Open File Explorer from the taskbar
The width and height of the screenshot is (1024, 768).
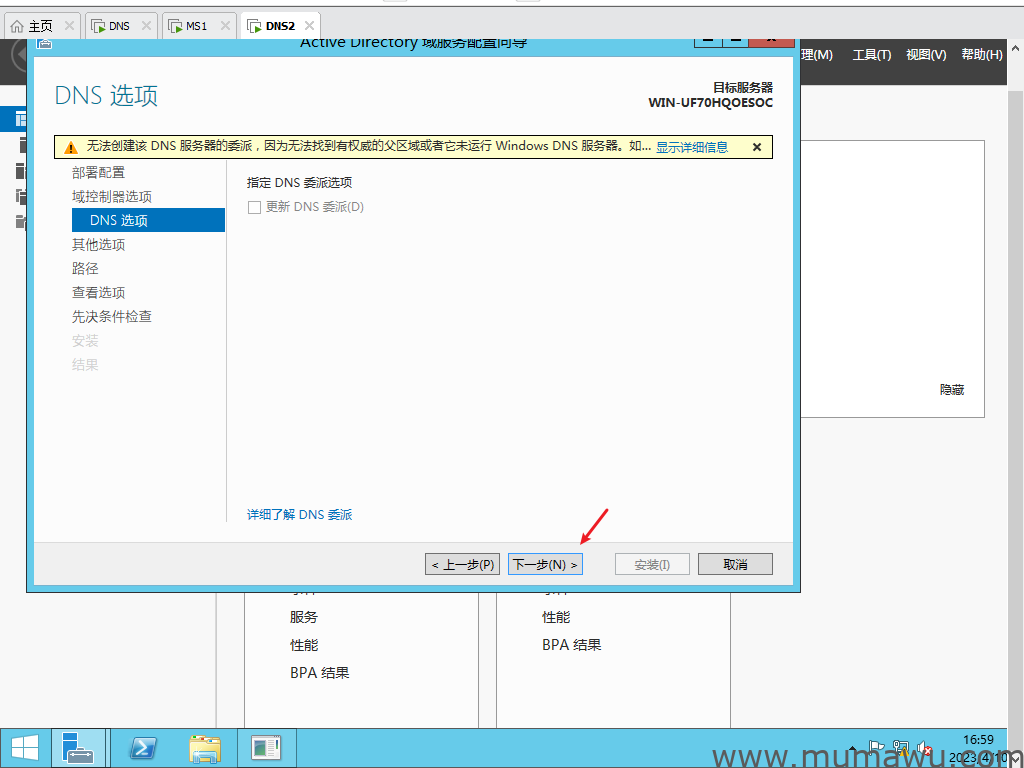(x=205, y=747)
